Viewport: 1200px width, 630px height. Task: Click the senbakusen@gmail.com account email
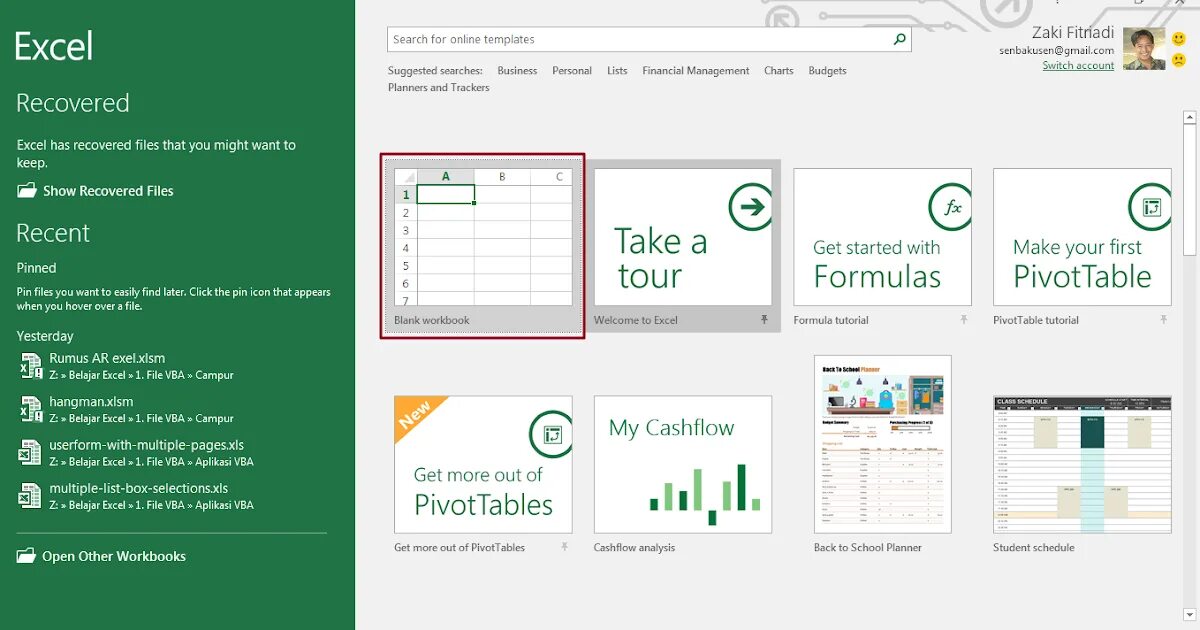point(1056,50)
